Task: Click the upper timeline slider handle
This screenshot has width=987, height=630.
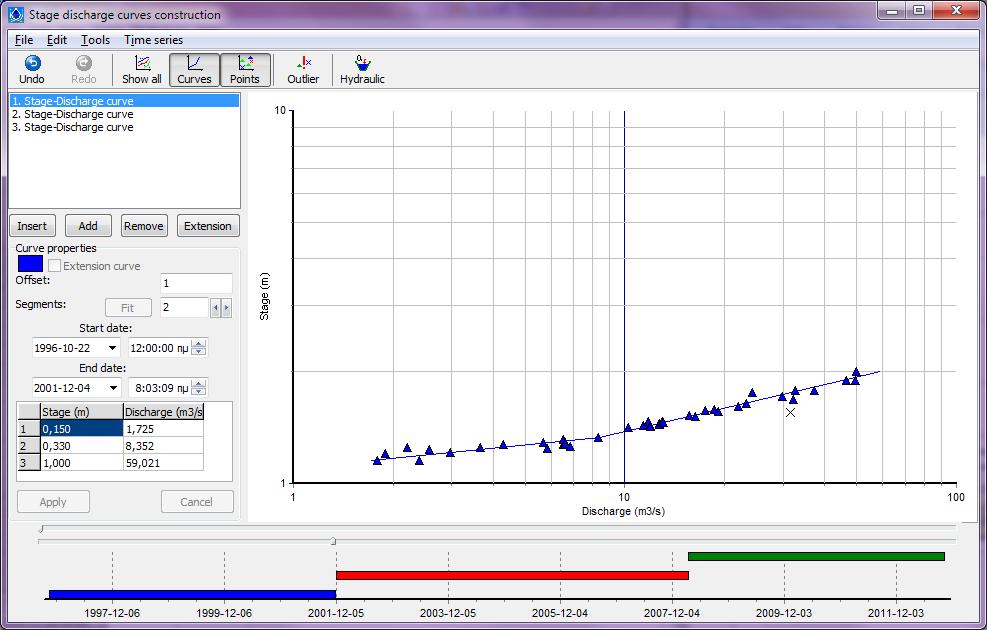Action: (41, 529)
